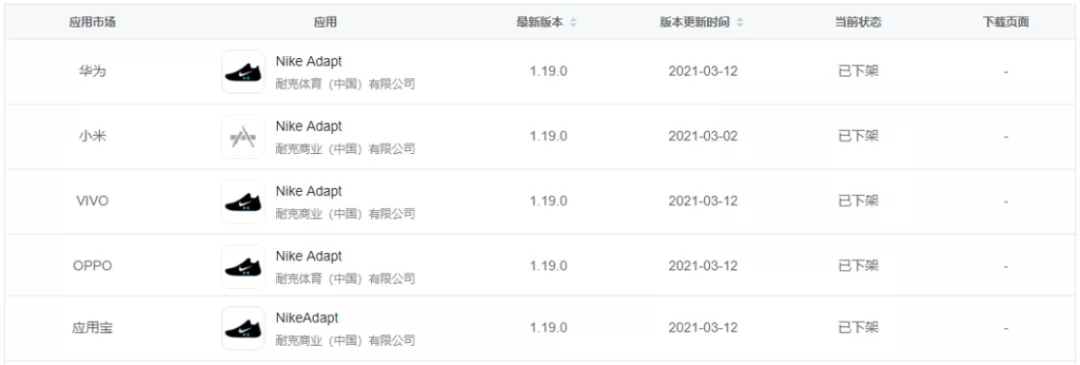
Task: Select the 2021-03-02 update date cell
Action: [x=703, y=136]
